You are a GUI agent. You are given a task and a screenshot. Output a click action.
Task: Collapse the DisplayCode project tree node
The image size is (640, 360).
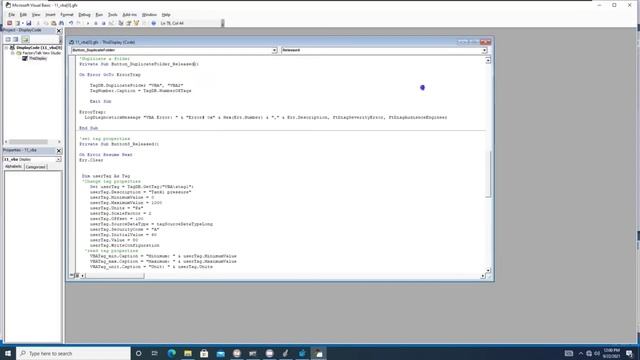coord(7,48)
